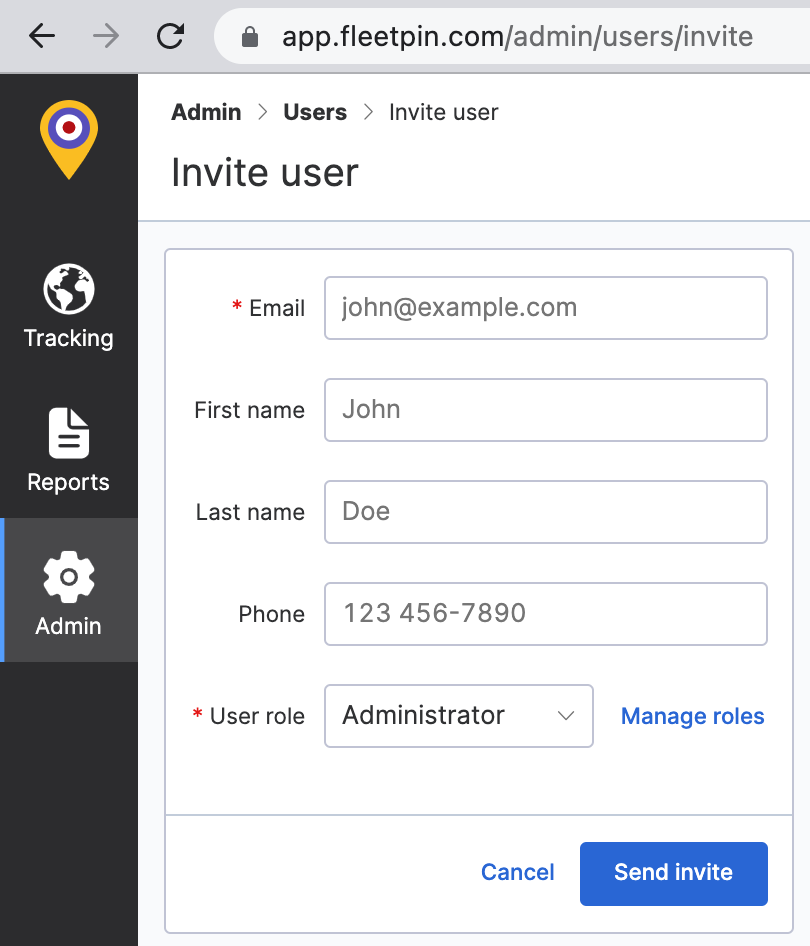Open Reports via the document icon

pos(68,434)
